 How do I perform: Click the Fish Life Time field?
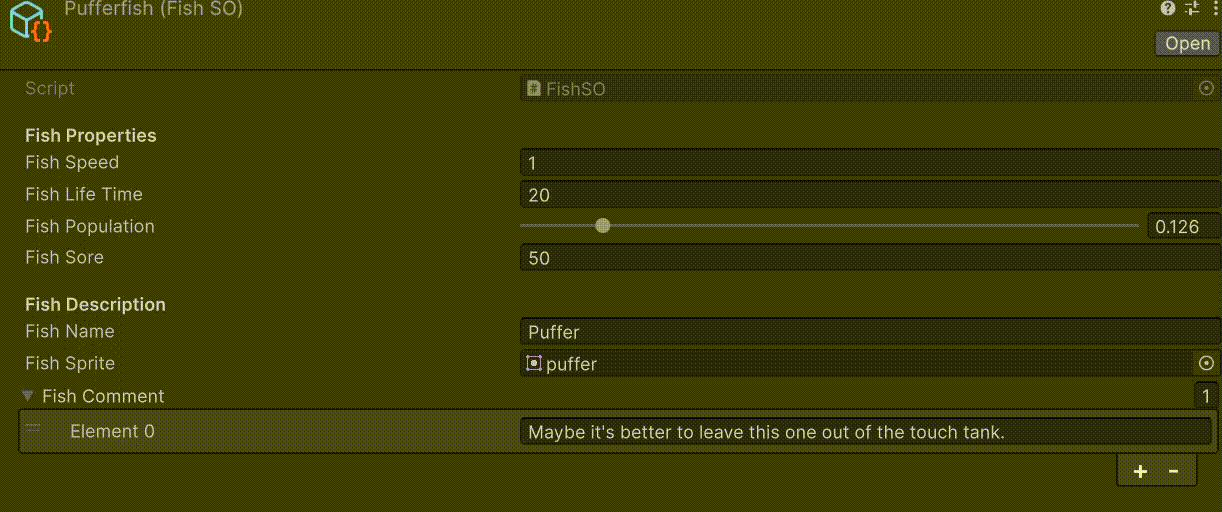coord(868,195)
